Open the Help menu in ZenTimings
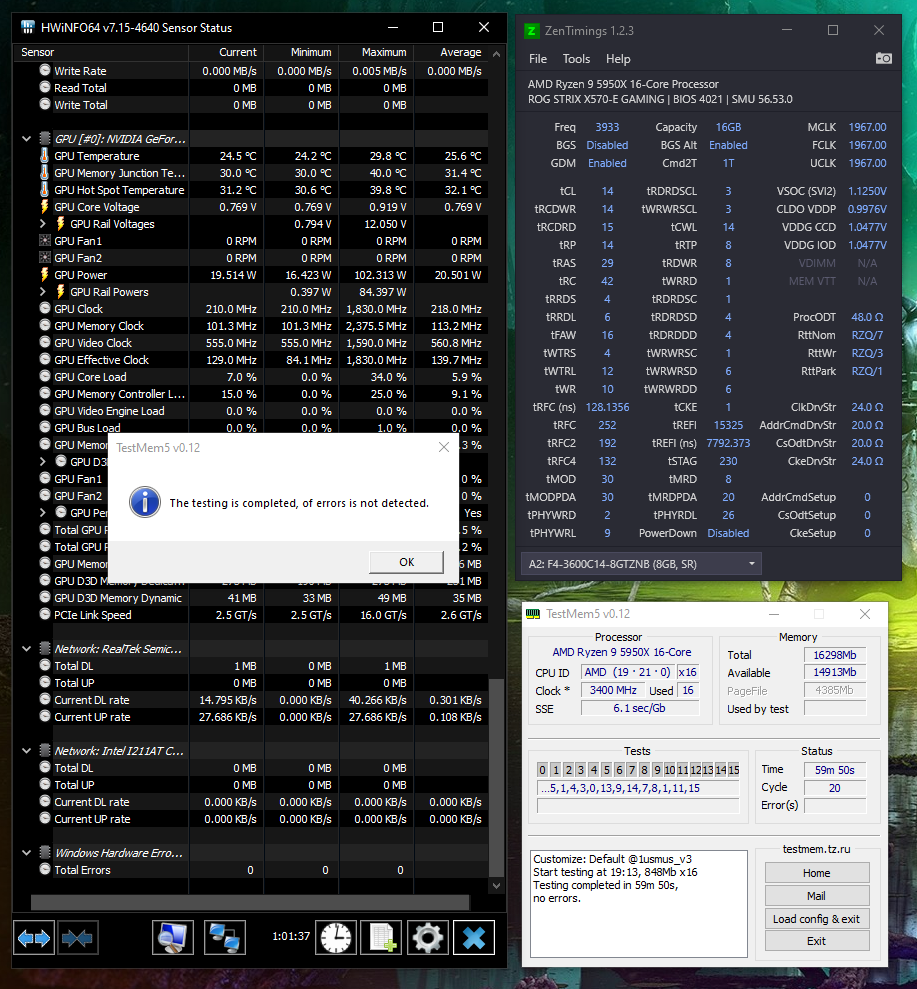 618,59
